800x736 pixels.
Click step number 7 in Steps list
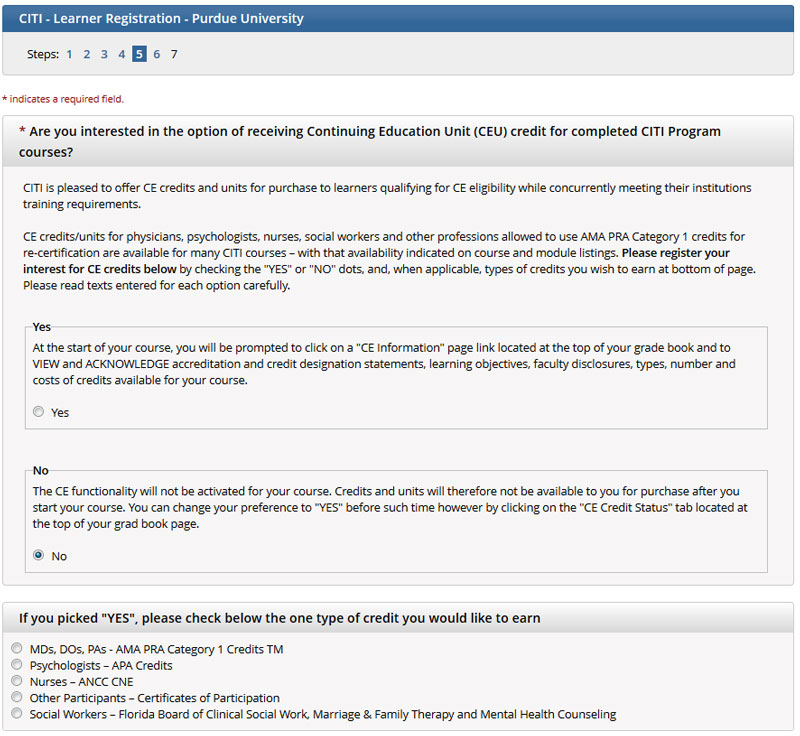tap(174, 54)
